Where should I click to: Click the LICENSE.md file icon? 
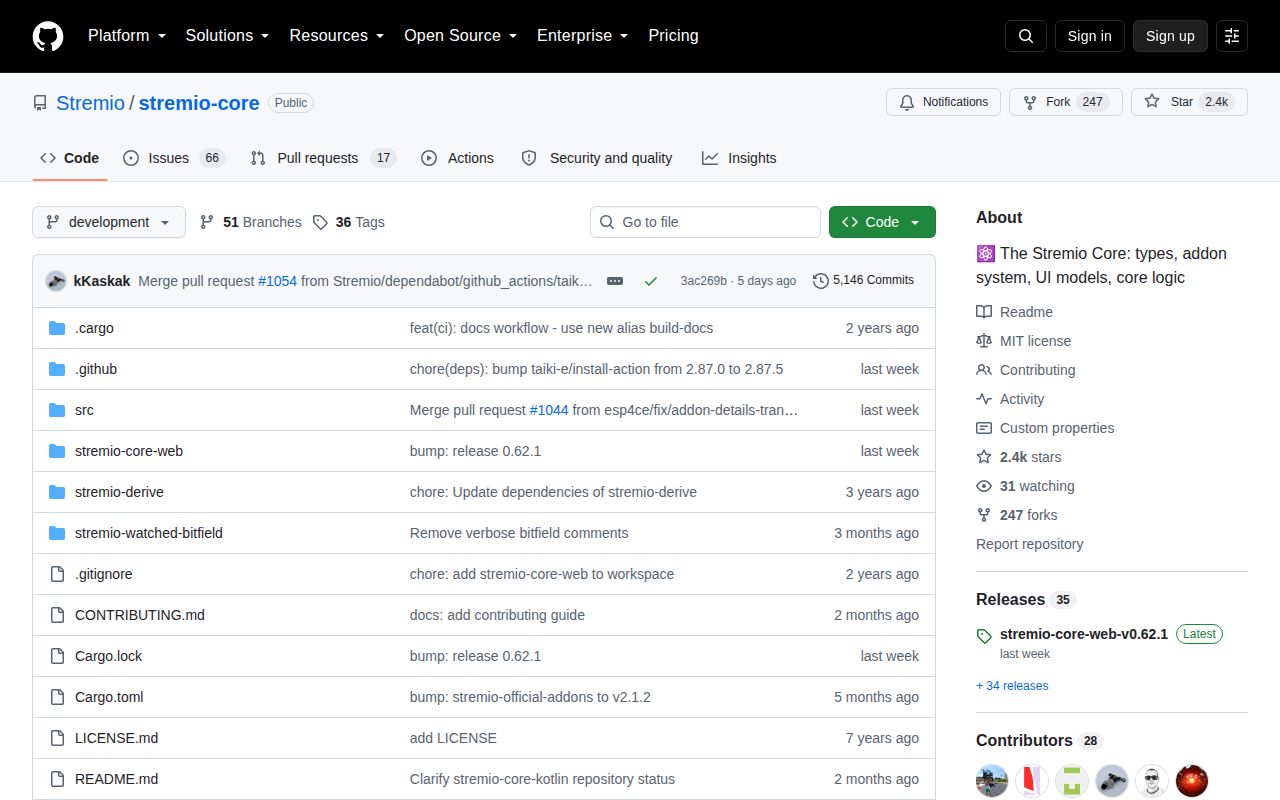coord(57,738)
